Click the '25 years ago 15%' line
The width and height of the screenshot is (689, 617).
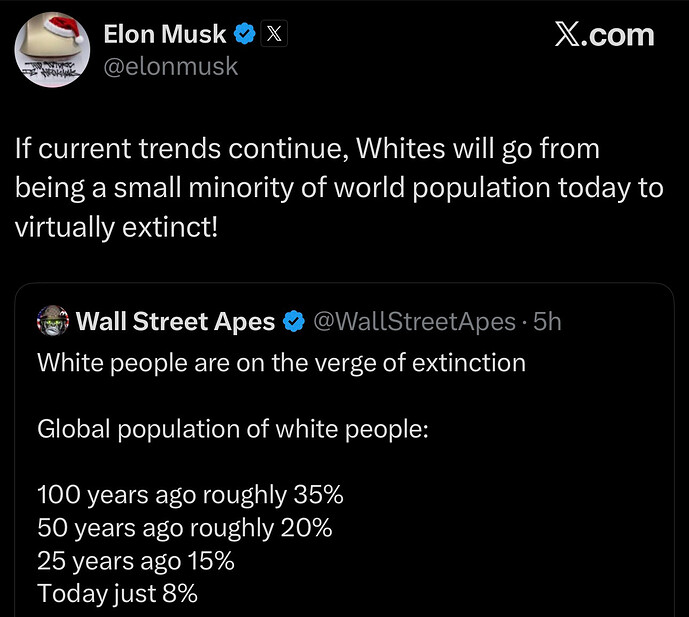click(135, 560)
